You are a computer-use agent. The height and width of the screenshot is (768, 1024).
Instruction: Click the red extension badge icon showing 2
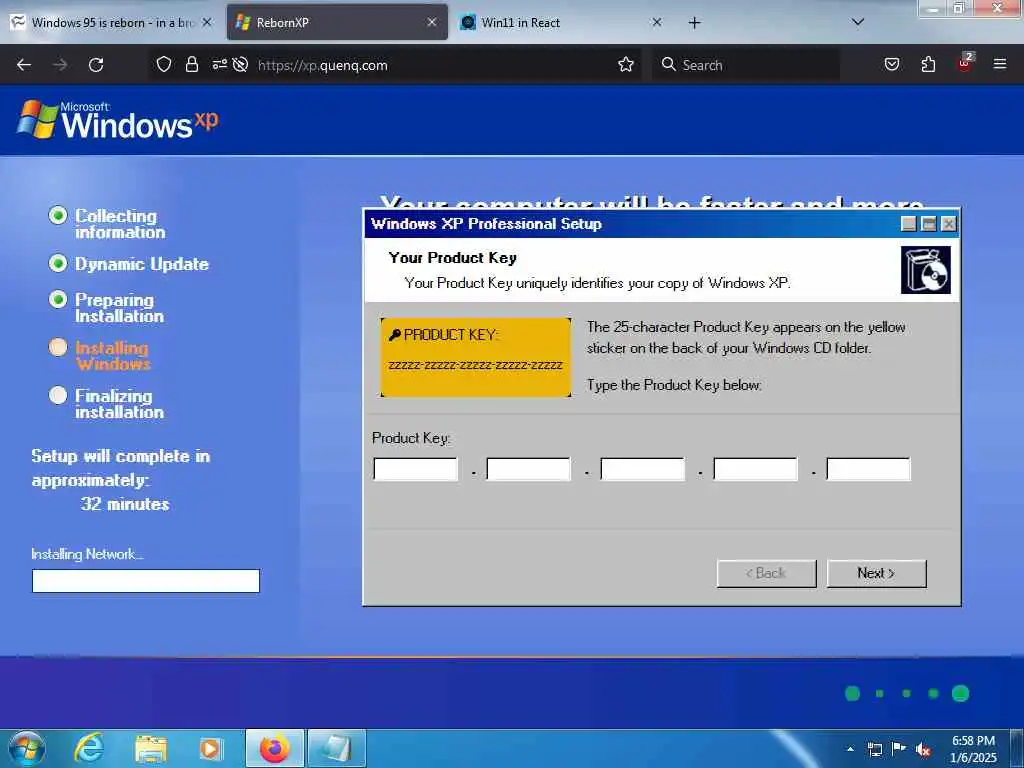click(x=965, y=63)
